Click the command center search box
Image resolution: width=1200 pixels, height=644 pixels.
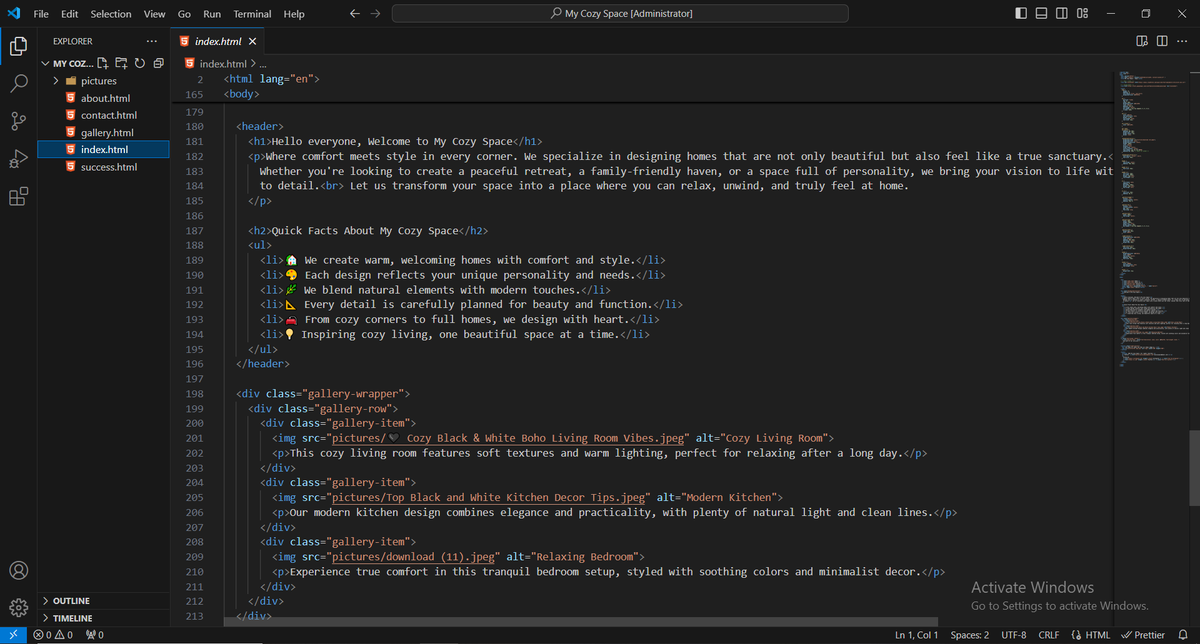(x=620, y=14)
